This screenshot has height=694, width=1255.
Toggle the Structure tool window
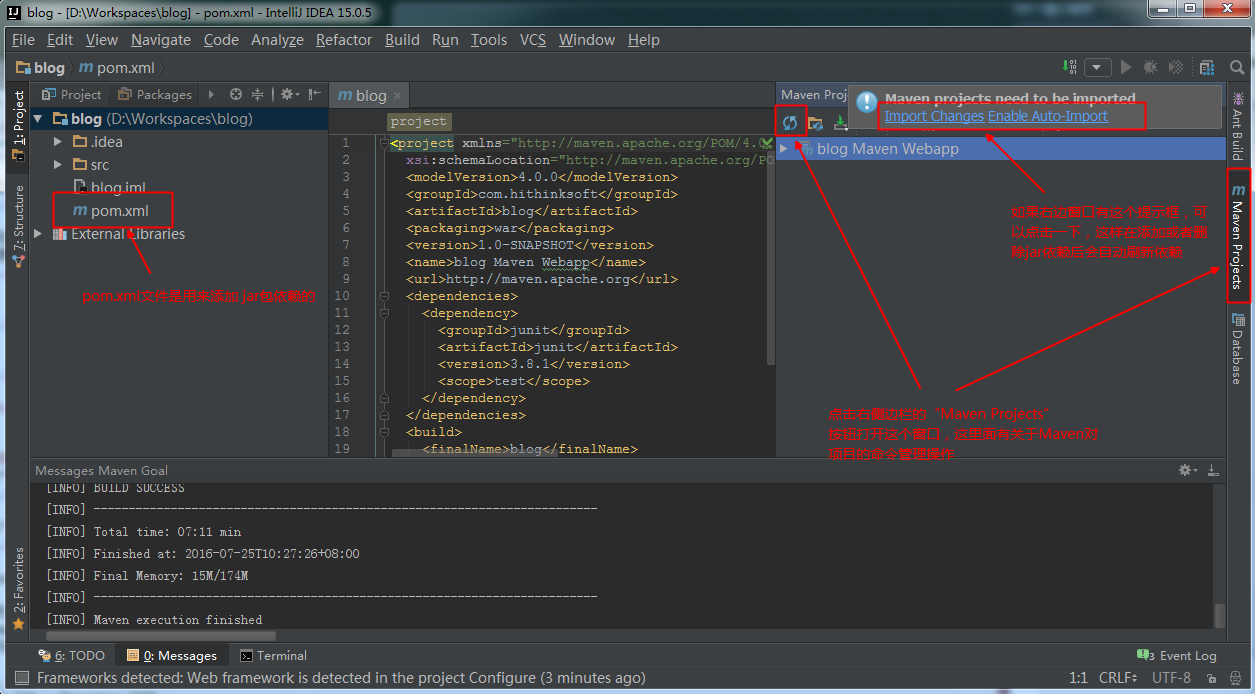click(x=18, y=225)
